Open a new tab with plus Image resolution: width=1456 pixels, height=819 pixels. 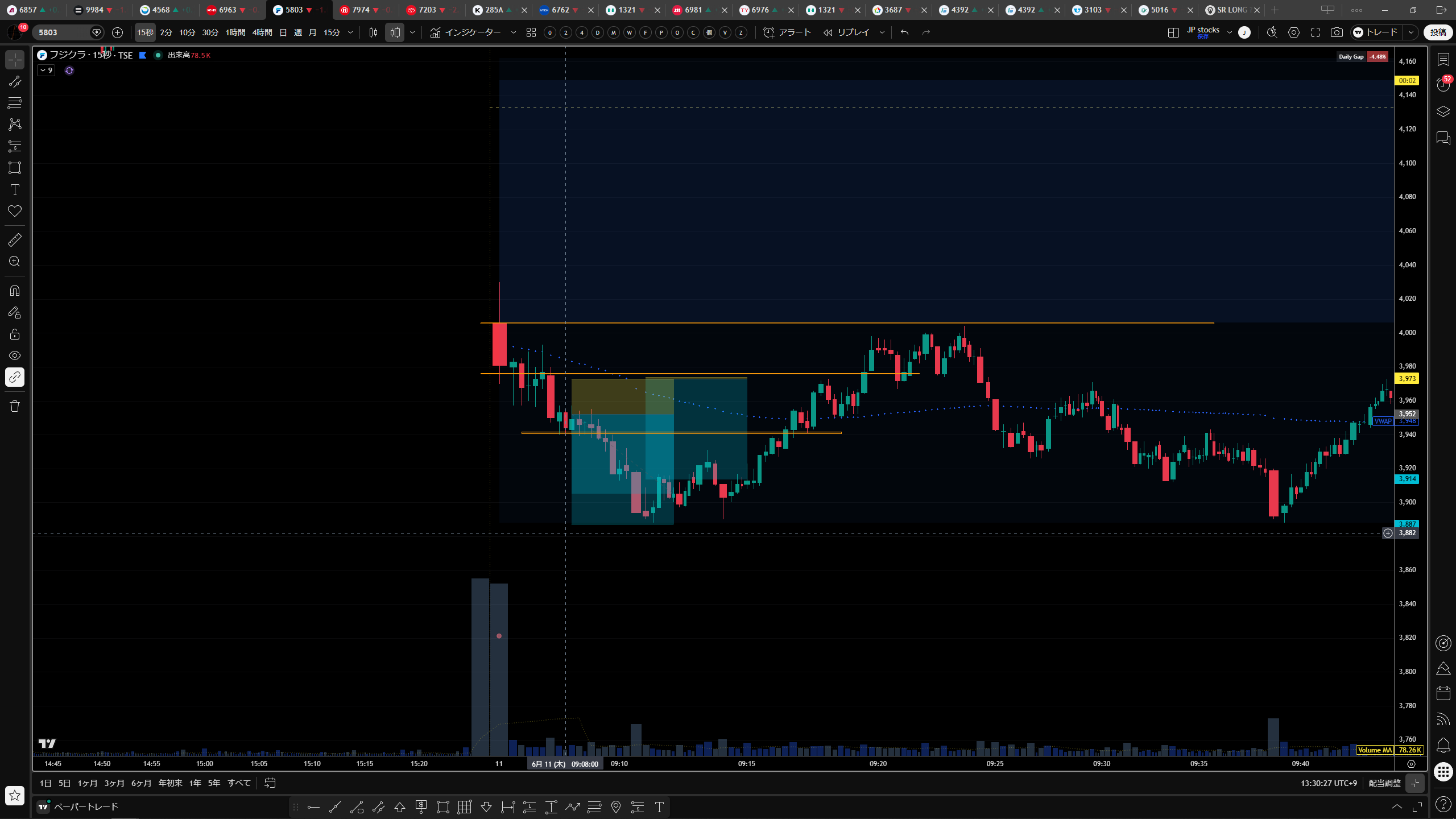pyautogui.click(x=1275, y=10)
